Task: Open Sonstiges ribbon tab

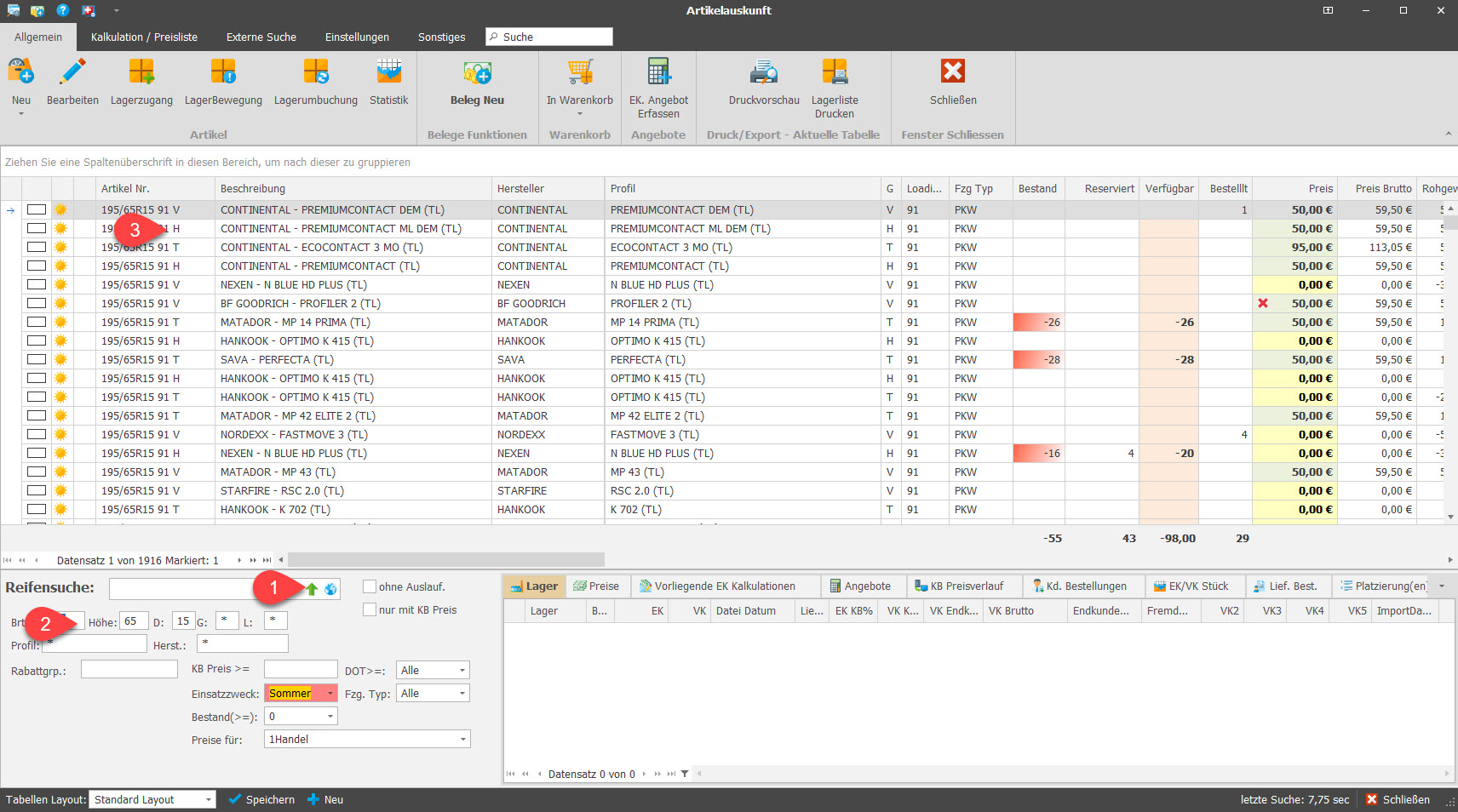Action: pos(441,37)
